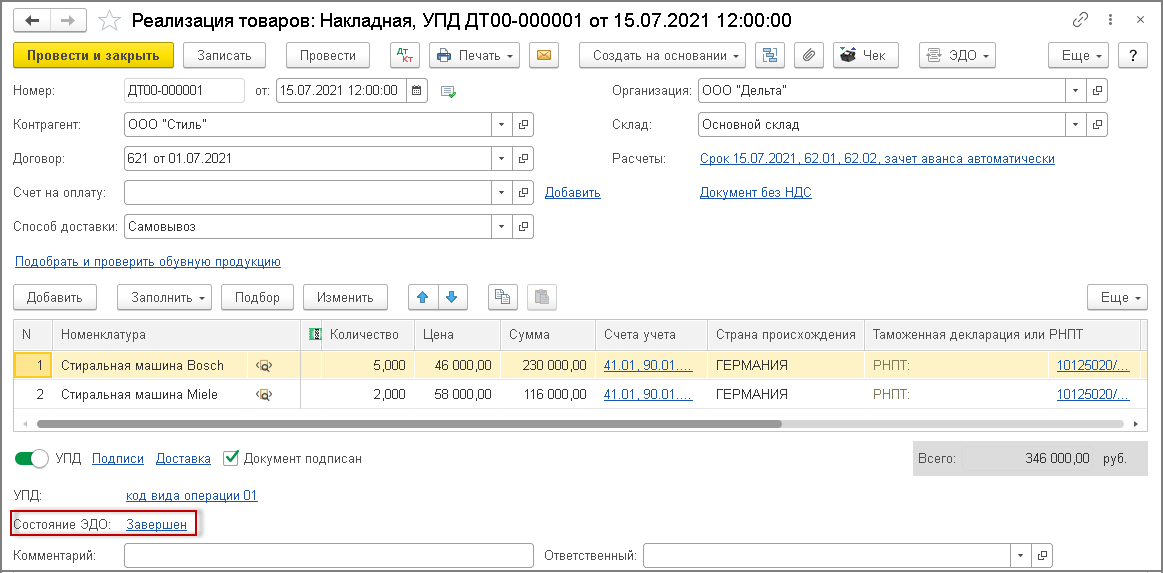The width and height of the screenshot is (1163, 573).
Task: Open the vertical three-dot menu in title bar
Action: tap(1110, 20)
